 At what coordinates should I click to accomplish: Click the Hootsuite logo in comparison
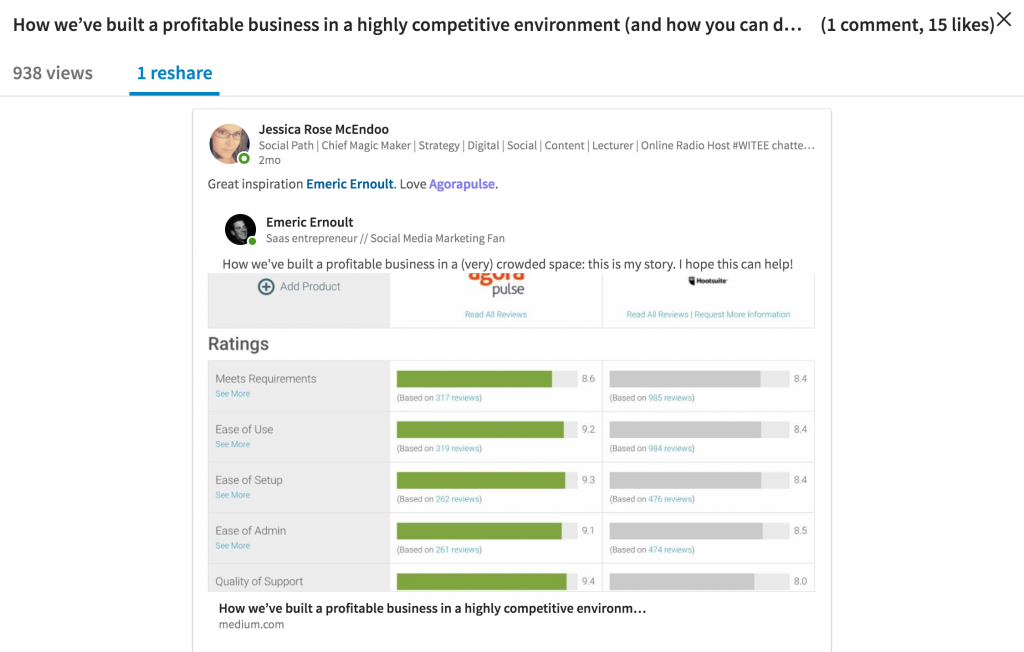[707, 281]
